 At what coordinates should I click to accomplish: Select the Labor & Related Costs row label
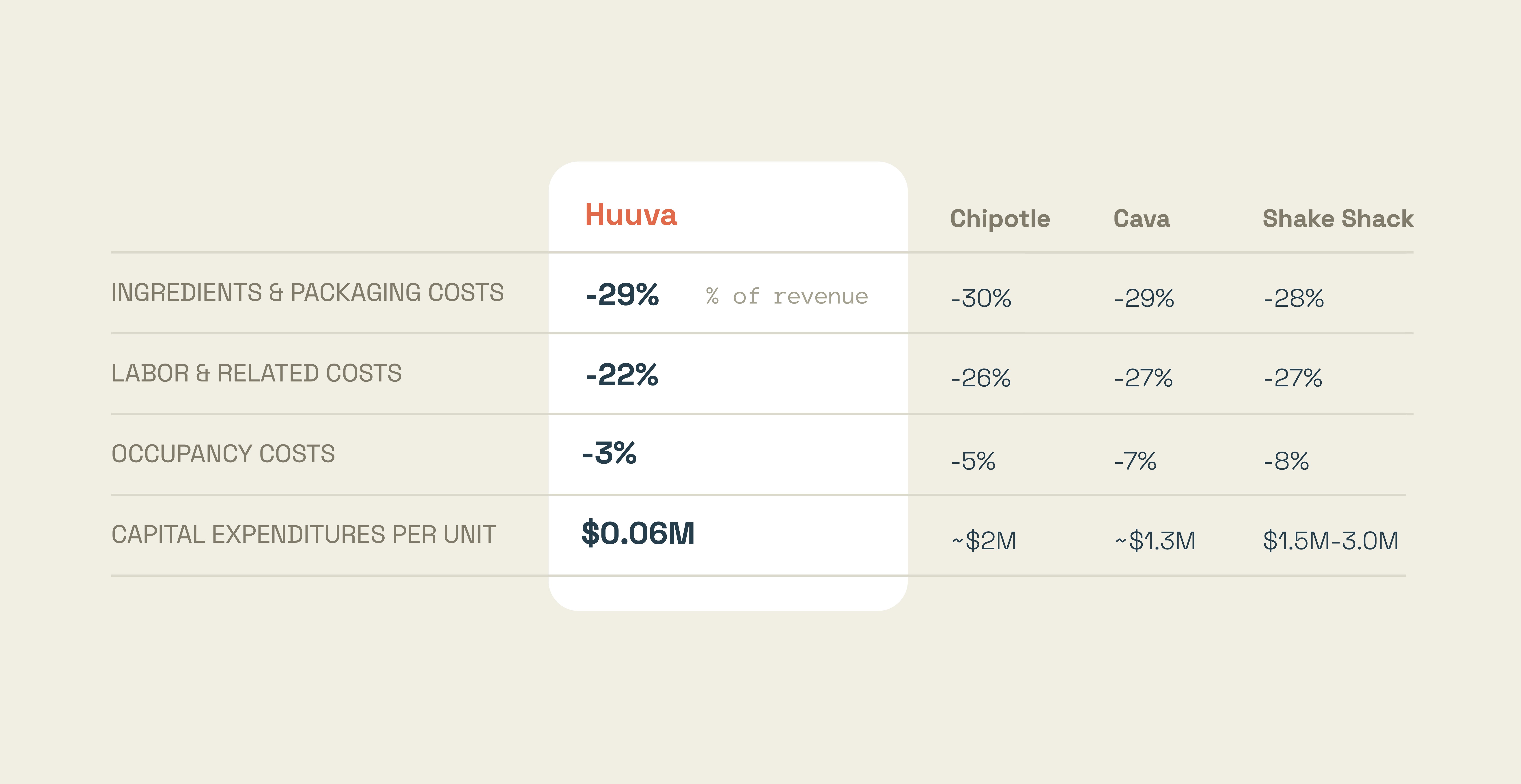[256, 374]
